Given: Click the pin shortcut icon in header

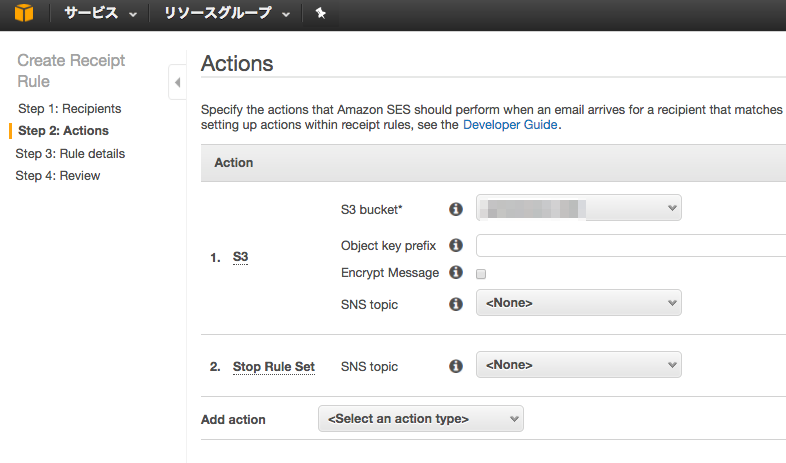Looking at the screenshot, I should point(320,13).
